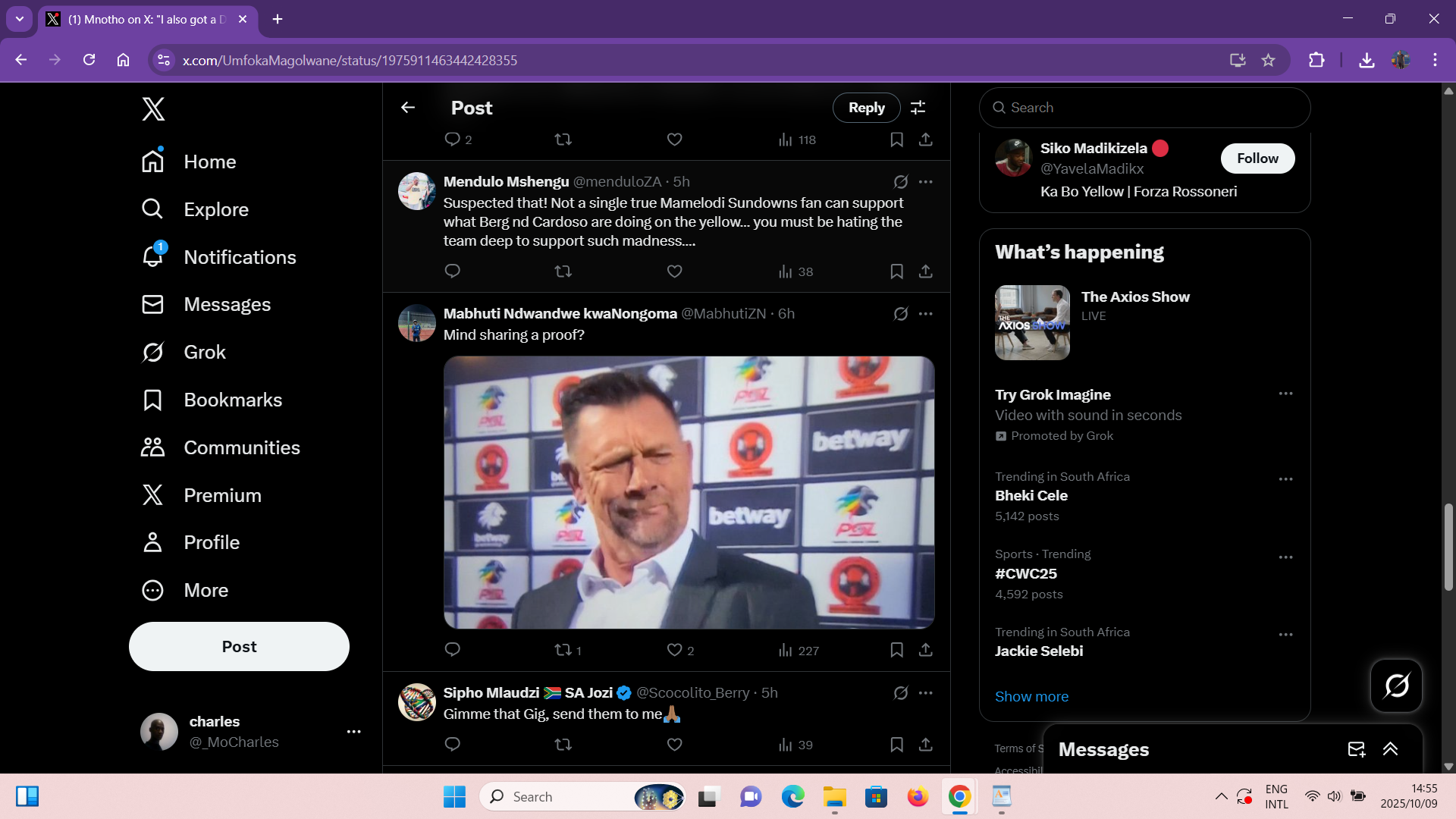Open Grok from the left sidebar
The image size is (1456, 819).
click(205, 353)
